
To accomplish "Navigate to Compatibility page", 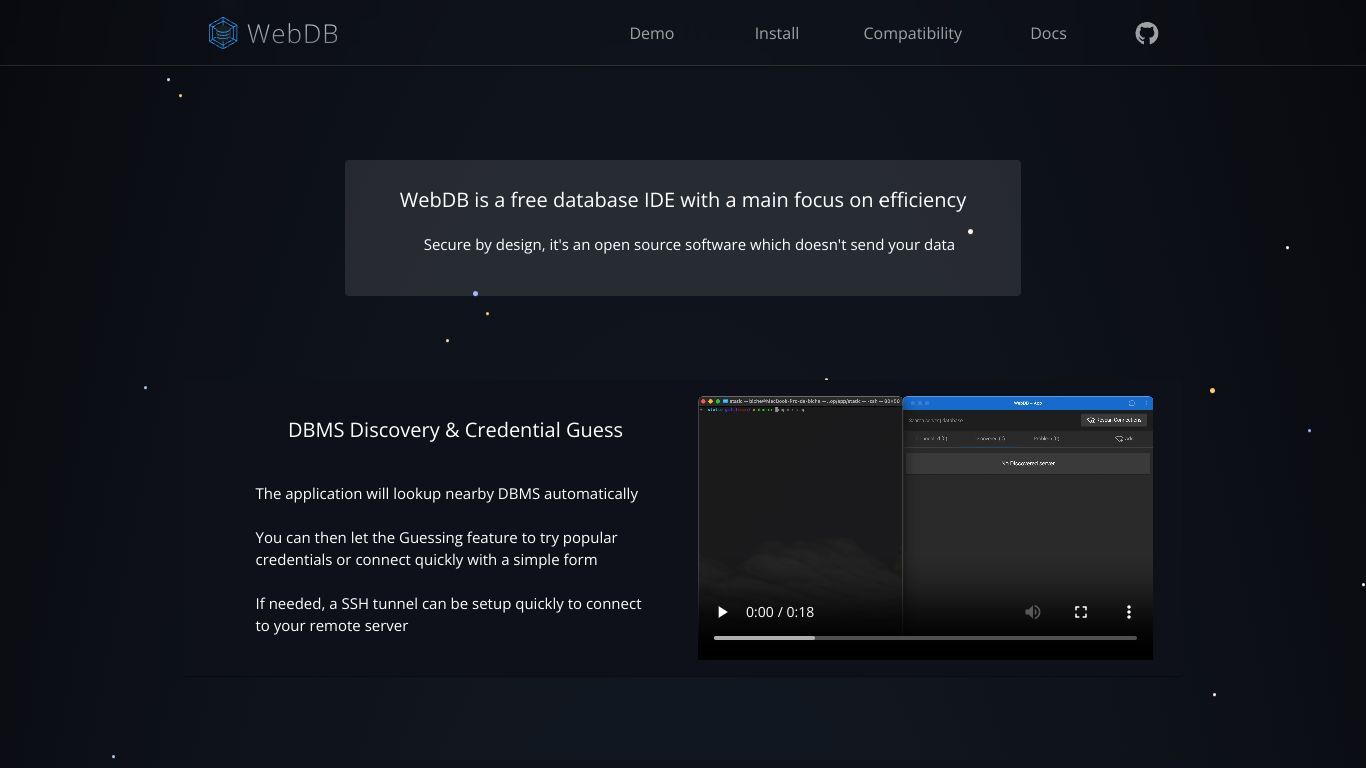I will pyautogui.click(x=913, y=33).
